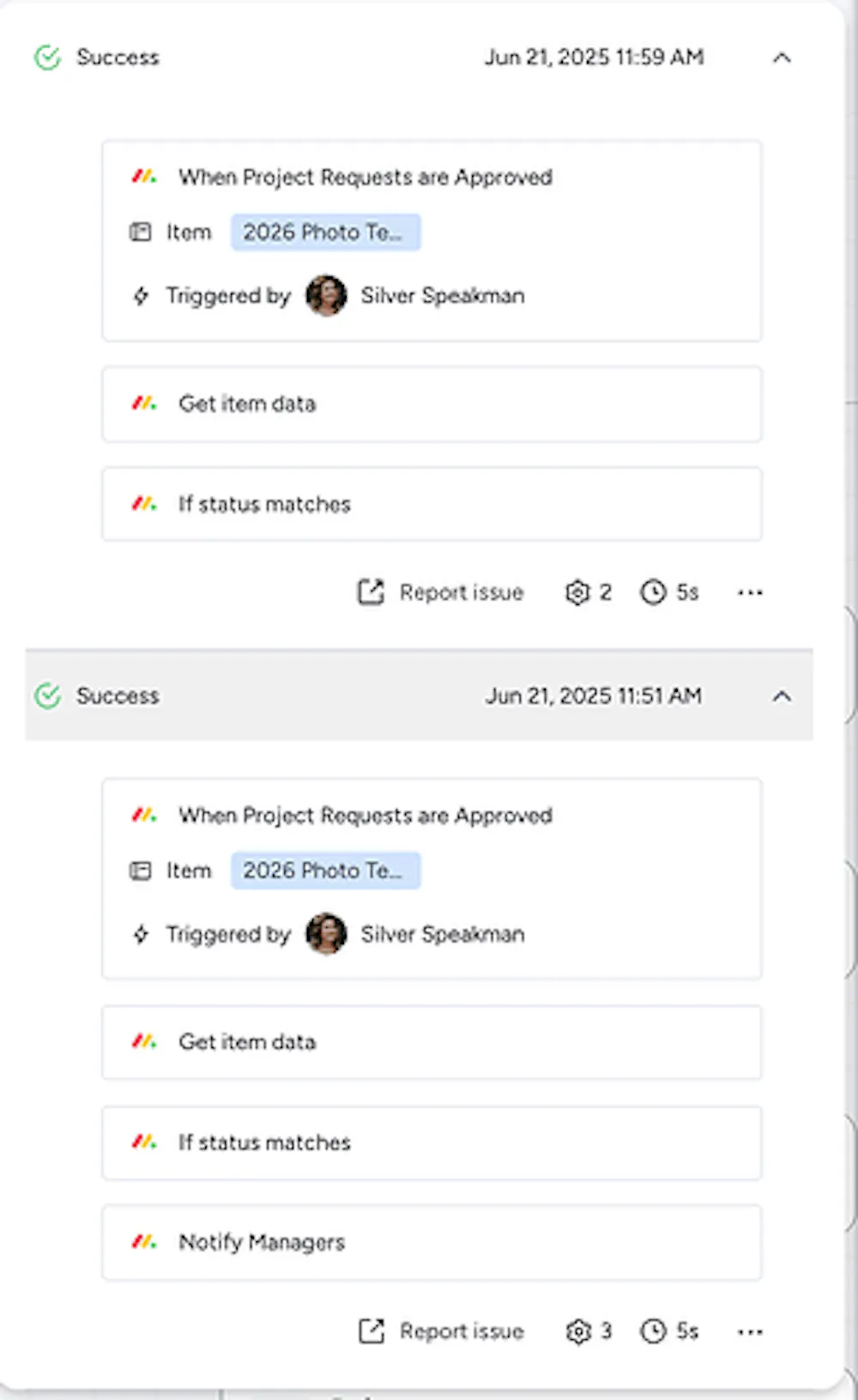Open more options for the 11:51 run
The width and height of the screenshot is (858, 1400).
pos(750,1331)
